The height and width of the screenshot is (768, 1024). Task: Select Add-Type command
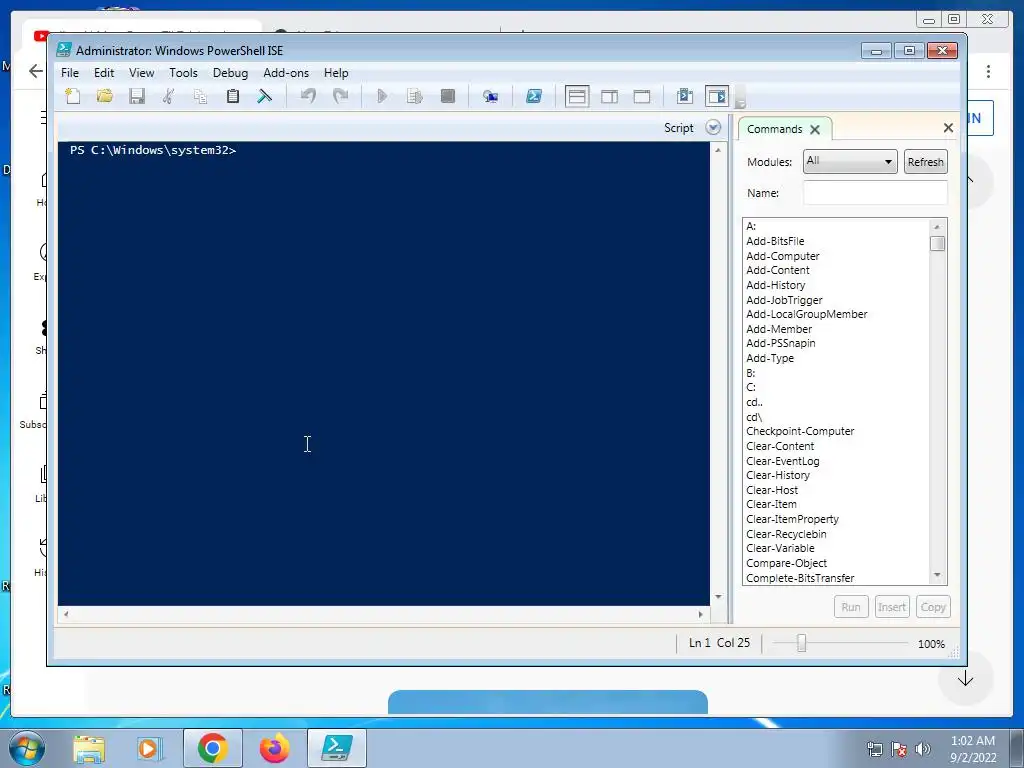(770, 359)
